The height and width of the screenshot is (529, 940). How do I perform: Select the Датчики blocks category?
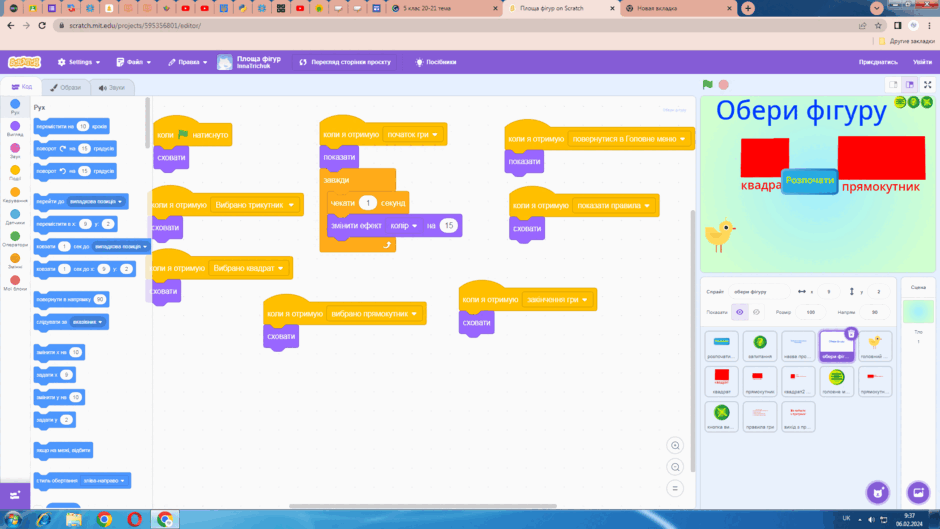15,217
